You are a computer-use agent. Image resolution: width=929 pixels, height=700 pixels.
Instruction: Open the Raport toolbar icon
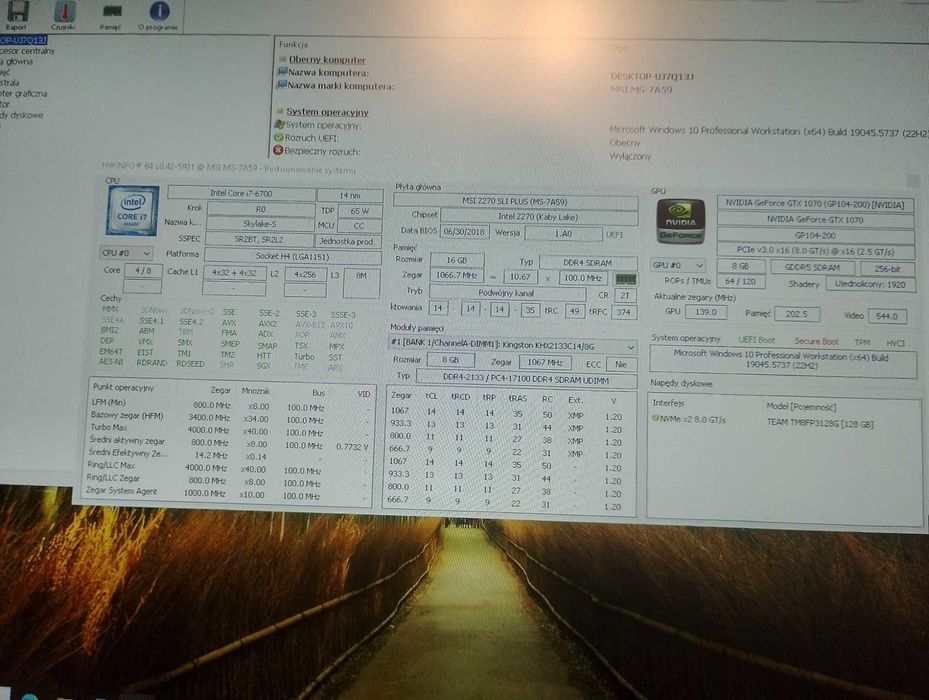pyautogui.click(x=17, y=13)
